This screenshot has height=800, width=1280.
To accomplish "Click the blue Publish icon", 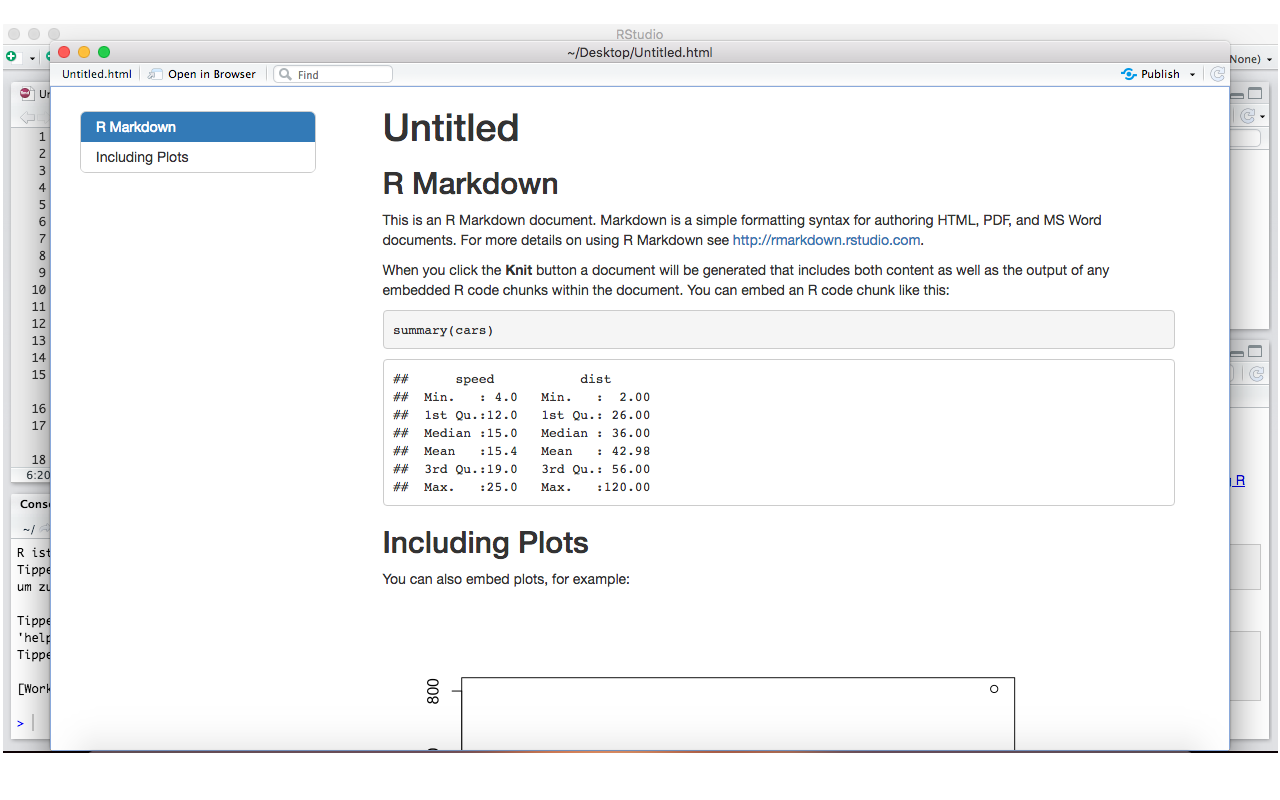I will coord(1128,74).
